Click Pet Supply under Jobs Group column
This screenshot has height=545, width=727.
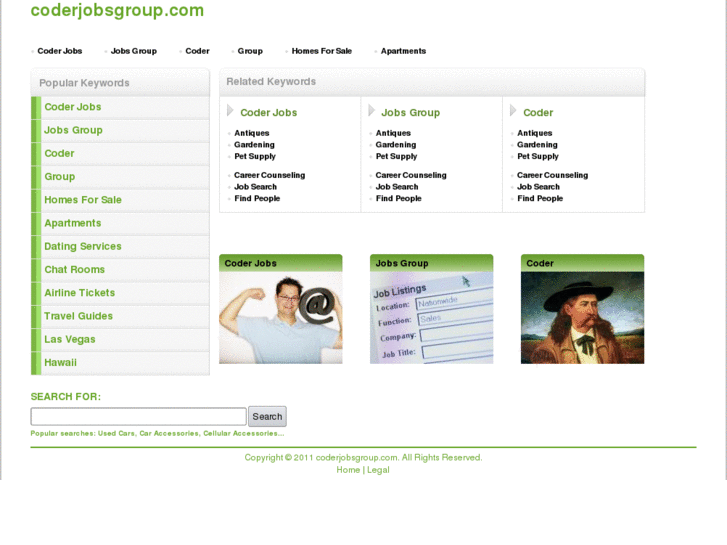tap(396, 156)
